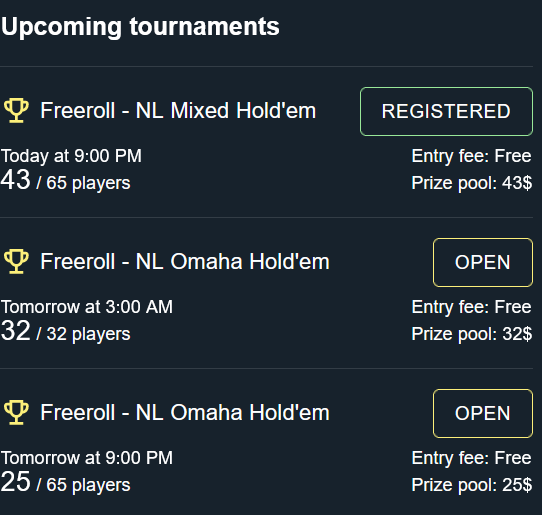Click the Upcoming tournaments heading
This screenshot has height=515, width=542.
(140, 27)
